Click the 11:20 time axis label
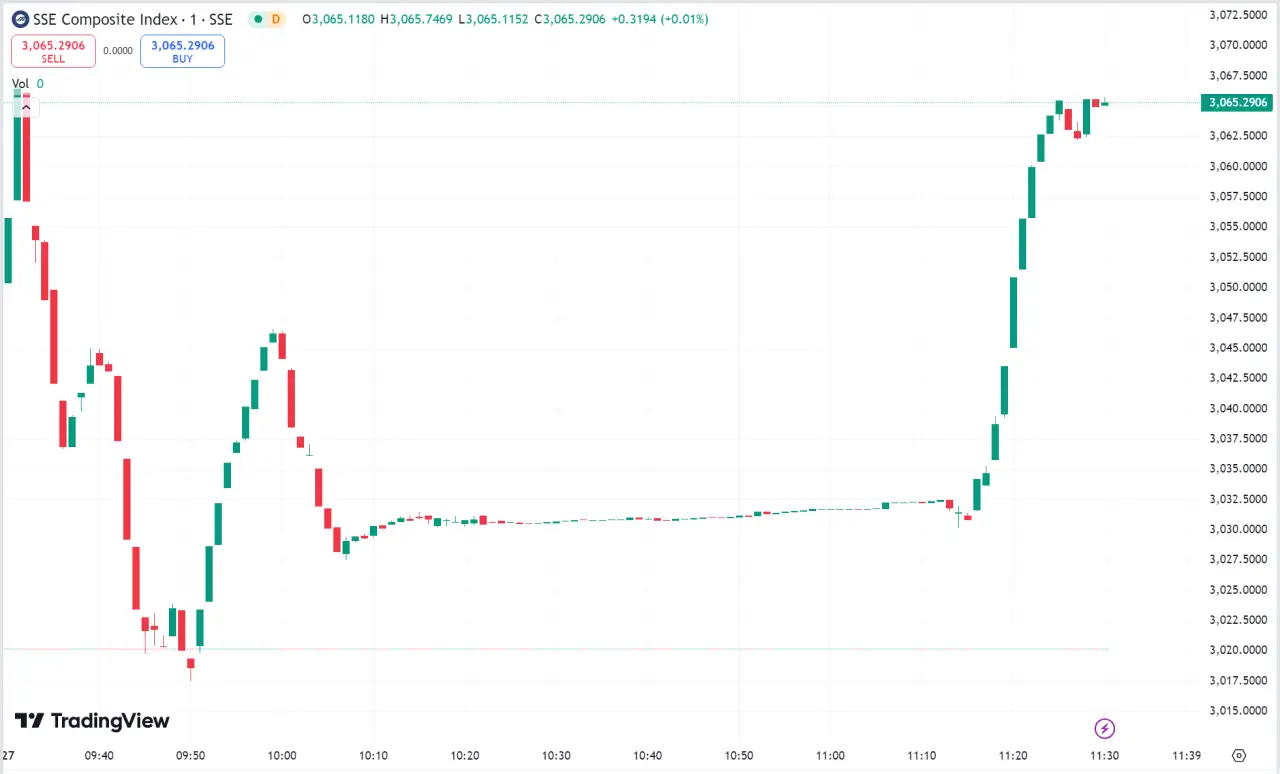This screenshot has width=1280, height=774. point(1013,755)
